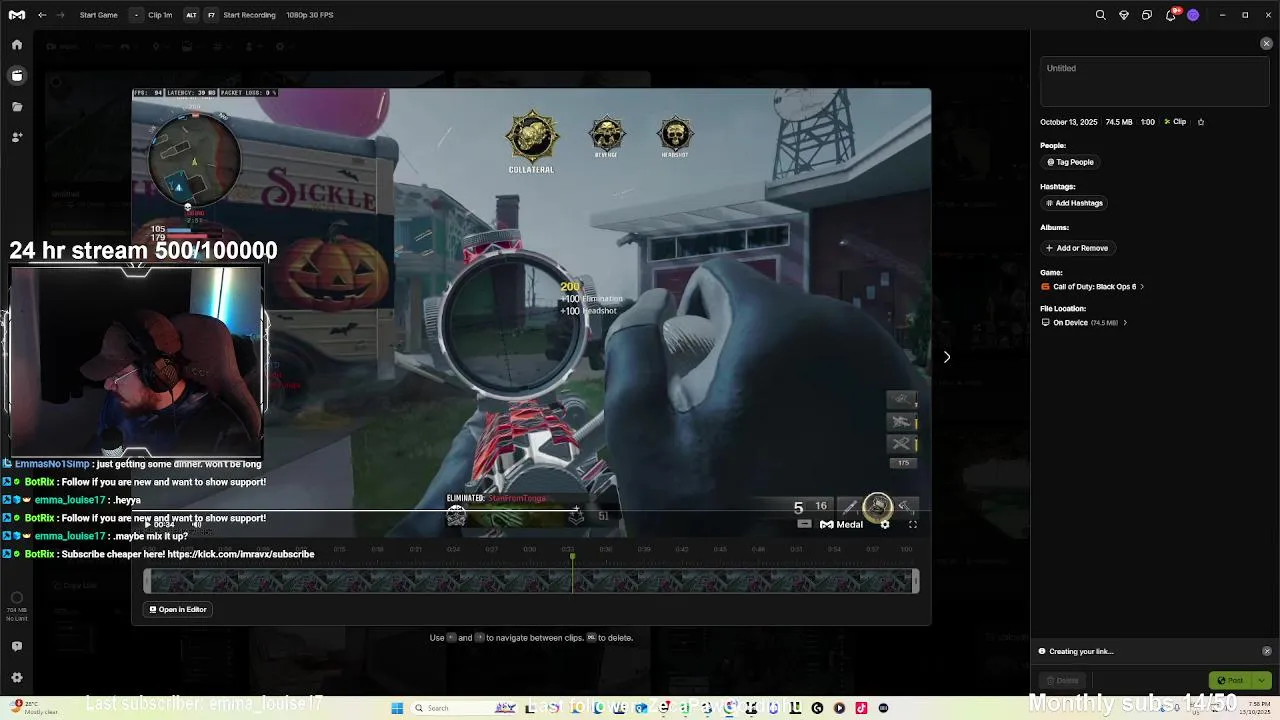Click the left trim handle of the timeline
The width and height of the screenshot is (1280, 720).
point(147,581)
